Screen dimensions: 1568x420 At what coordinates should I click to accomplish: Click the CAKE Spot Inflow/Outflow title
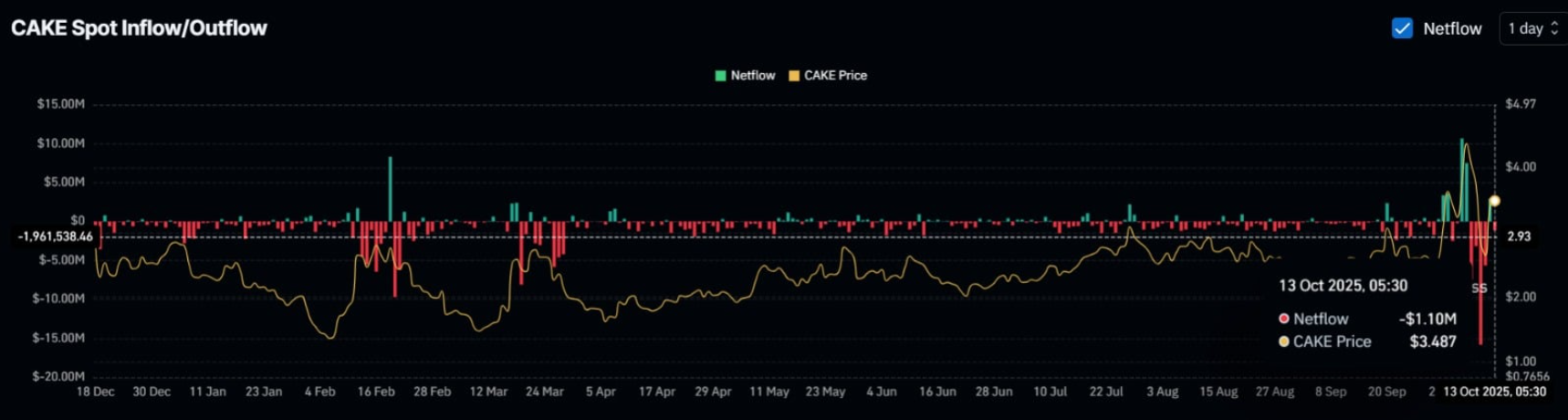139,28
